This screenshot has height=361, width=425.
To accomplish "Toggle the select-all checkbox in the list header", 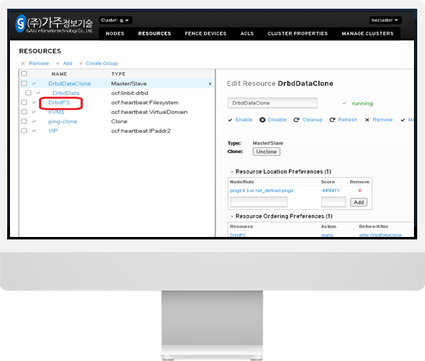I will pyautogui.click(x=24, y=74).
